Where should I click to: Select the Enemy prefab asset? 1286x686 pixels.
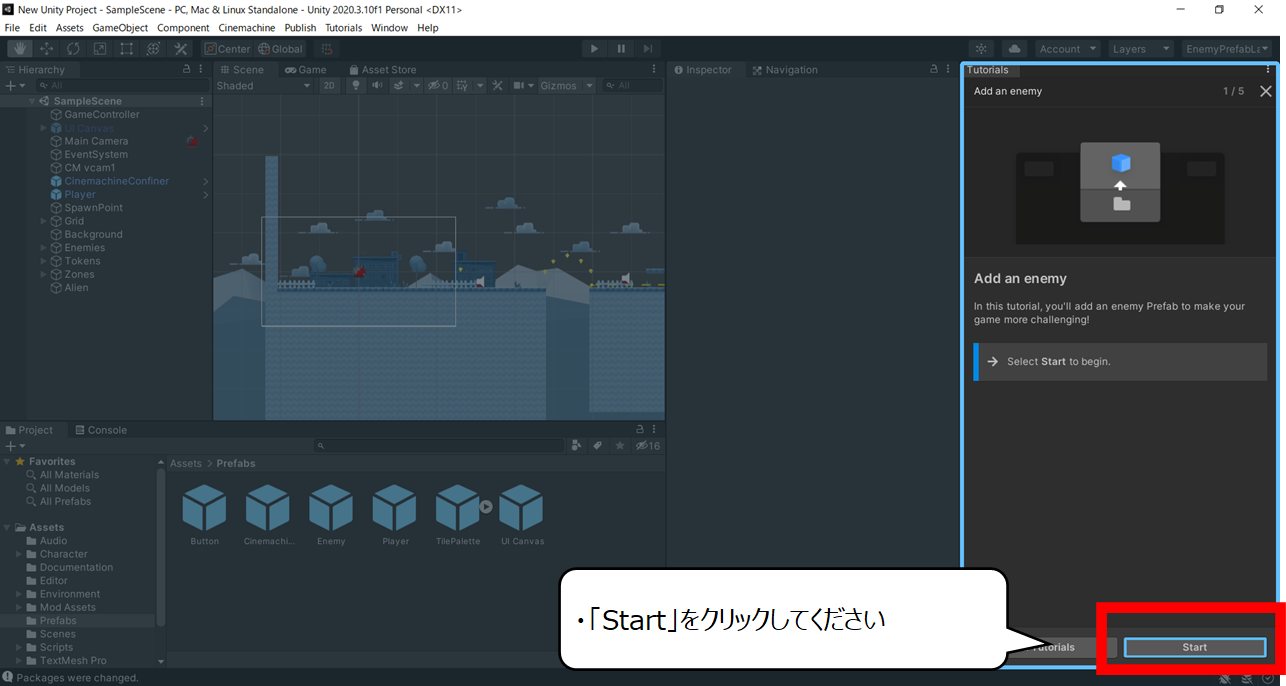[x=331, y=515]
